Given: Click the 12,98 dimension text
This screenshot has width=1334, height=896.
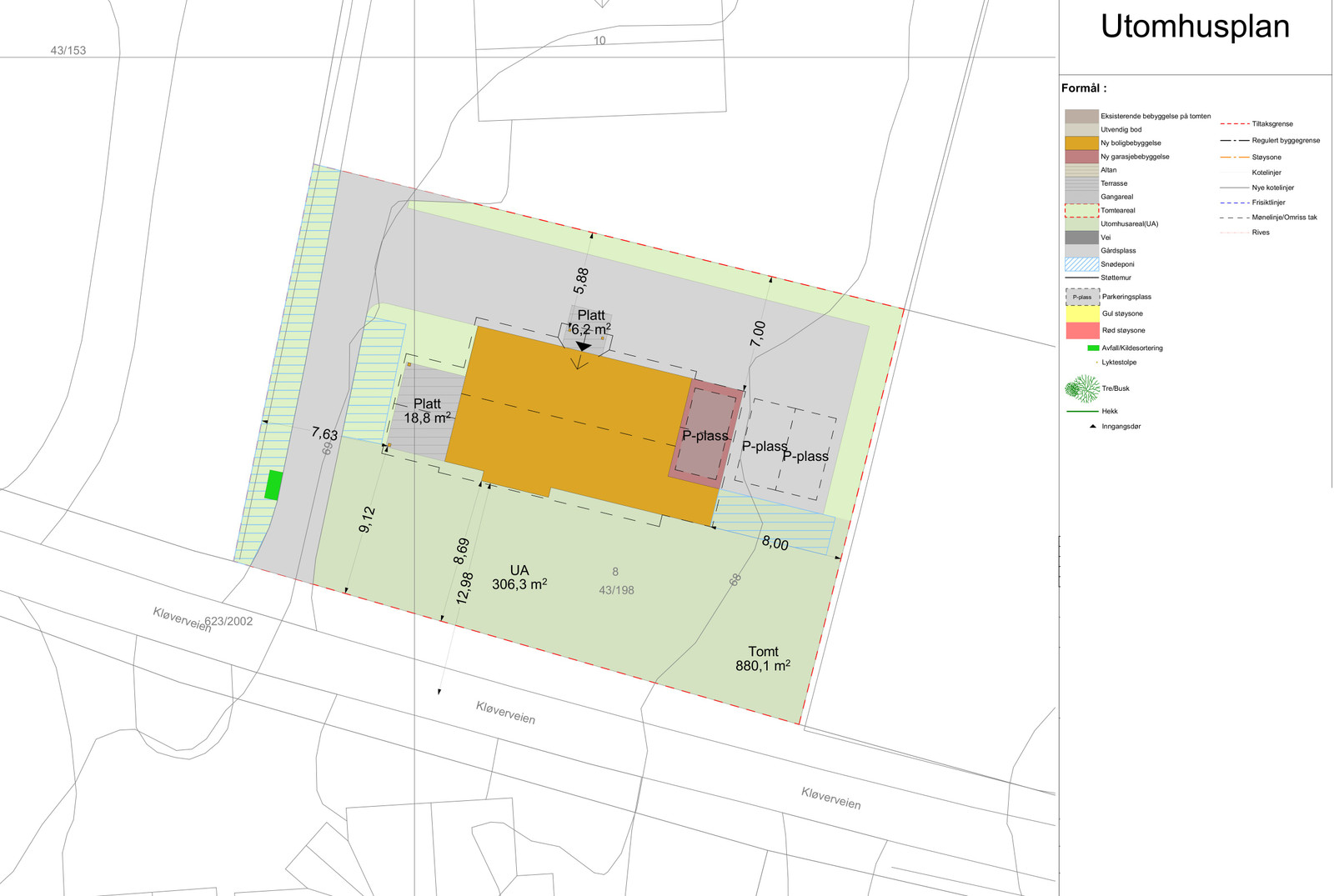Looking at the screenshot, I should (x=464, y=588).
